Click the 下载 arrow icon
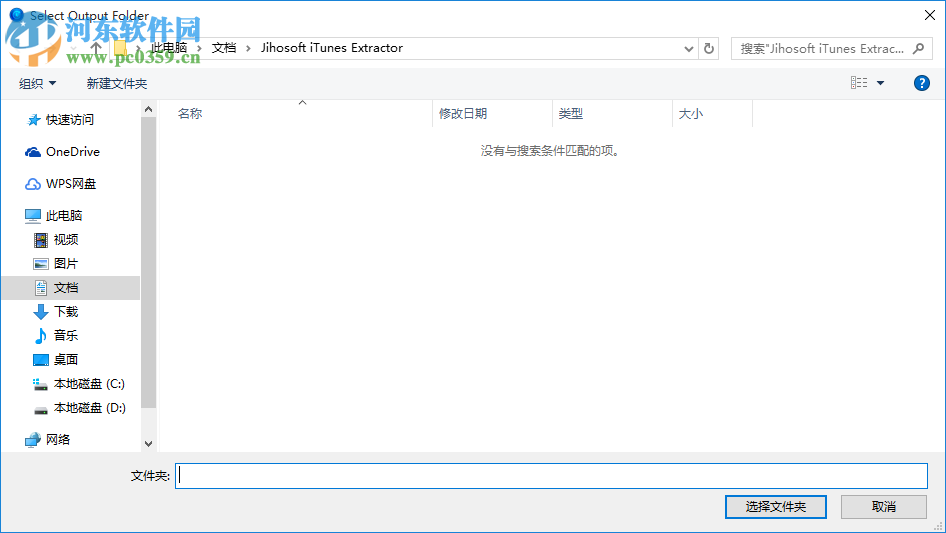This screenshot has height=533, width=946. pos(40,312)
